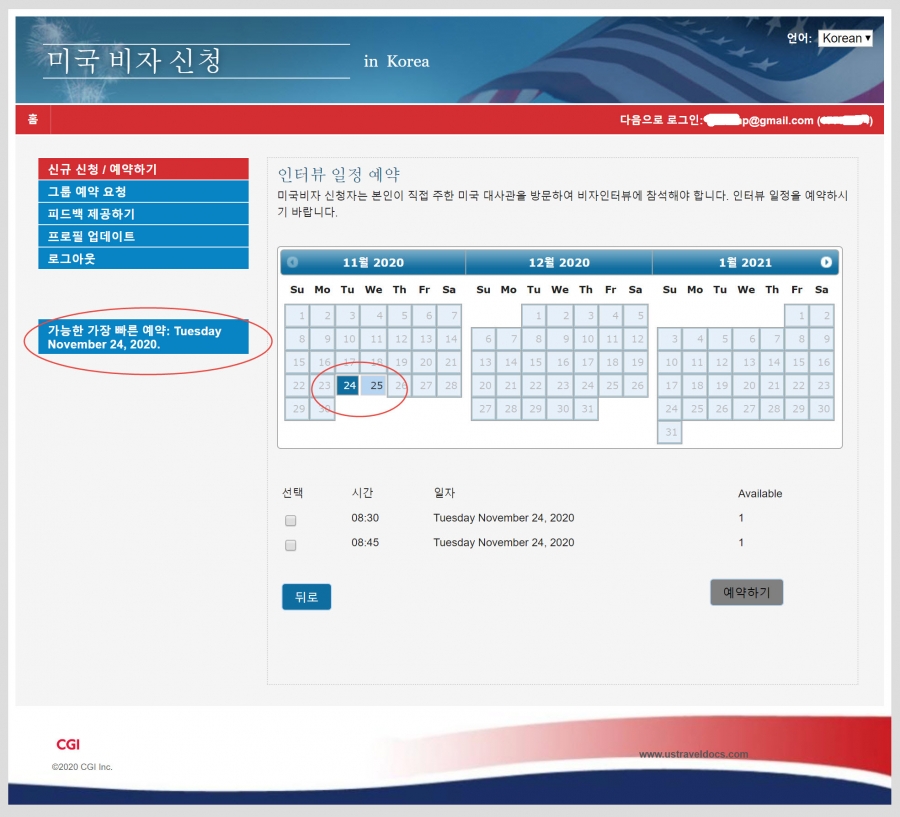
Task: Click the CGI logo in footer
Action: click(x=68, y=745)
